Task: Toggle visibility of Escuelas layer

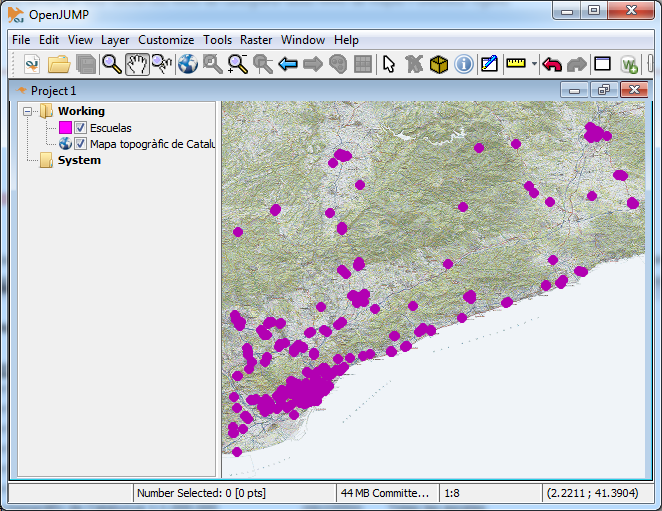Action: [80, 128]
